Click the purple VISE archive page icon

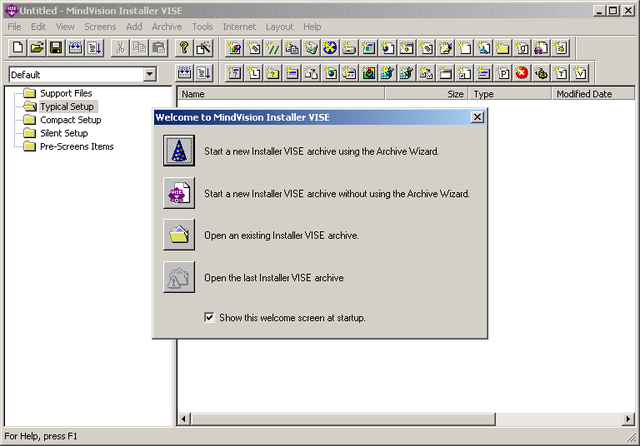click(x=541, y=48)
